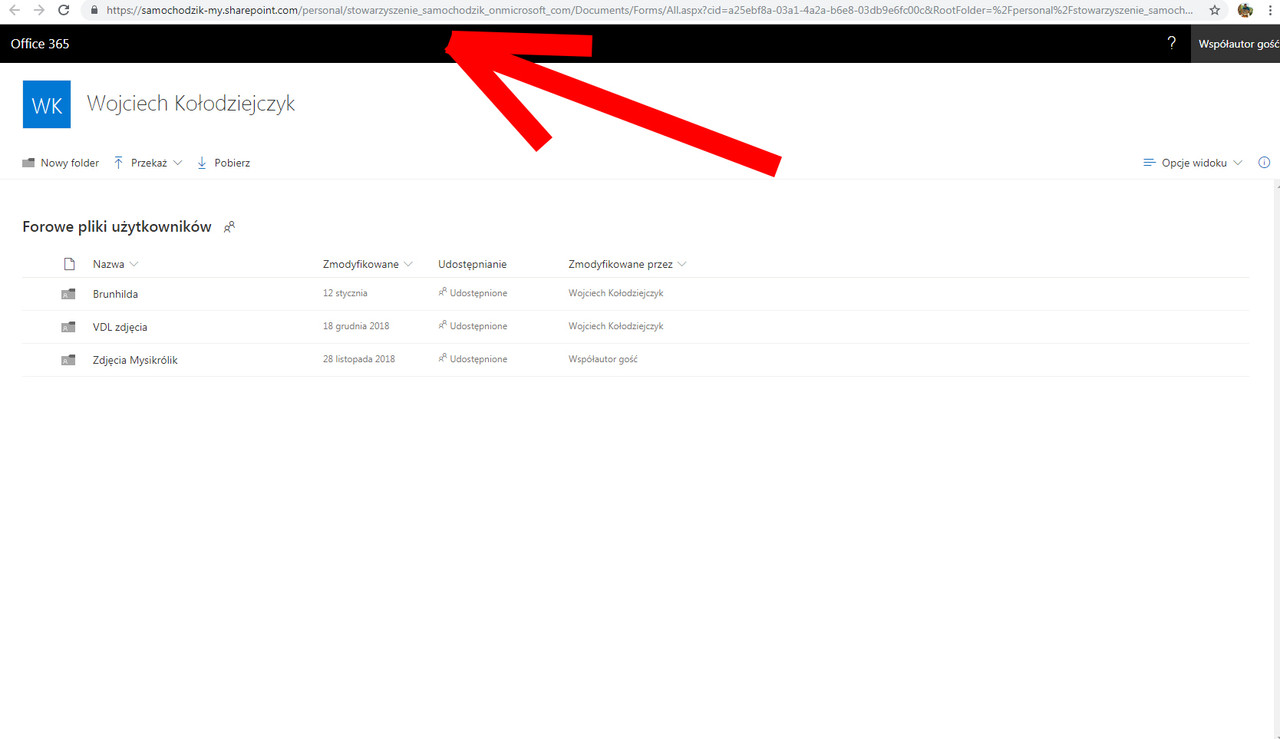Click Office 365 in the top bar
Viewport: 1280px width, 739px height.
[x=39, y=43]
